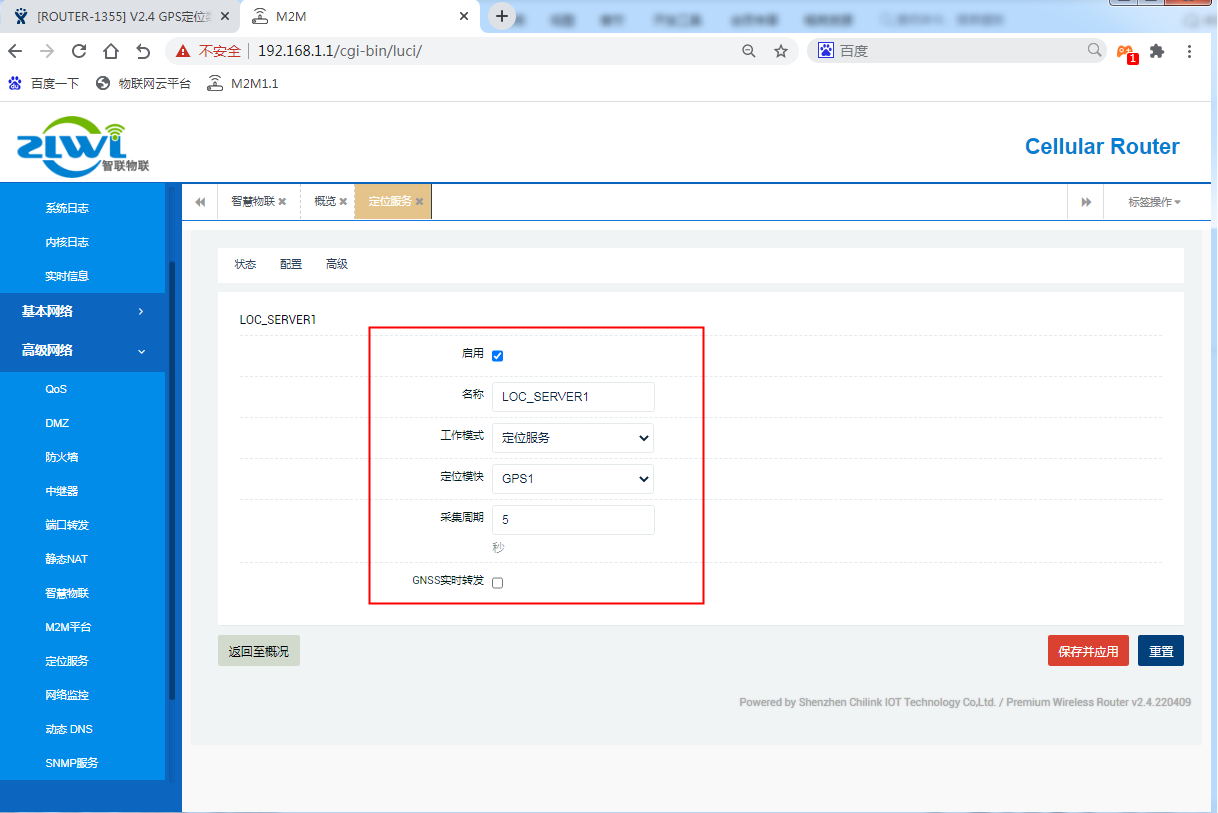The width and height of the screenshot is (1218, 813).
Task: Click 保存并应用 button
Action: tap(1088, 650)
